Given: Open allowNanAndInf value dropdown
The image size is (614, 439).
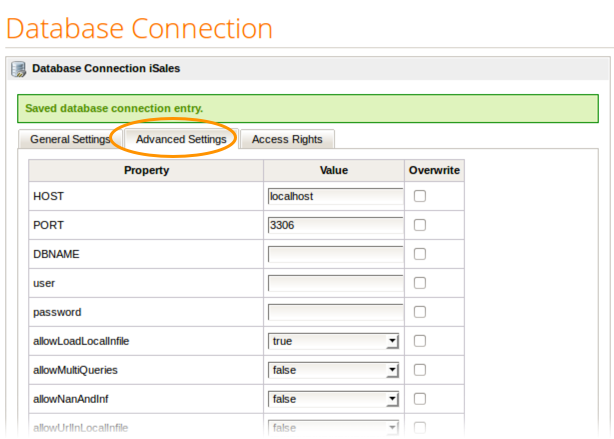Looking at the screenshot, I should (334, 399).
